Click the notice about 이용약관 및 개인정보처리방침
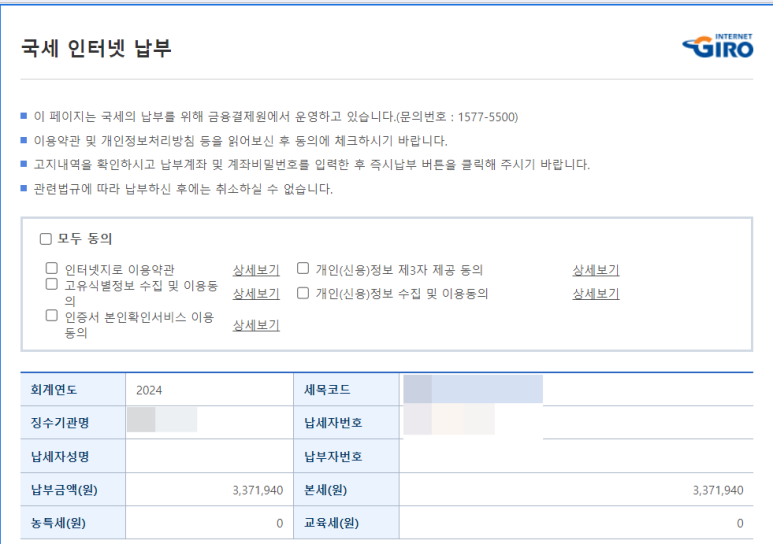Viewport: 773px width, 544px height. click(240, 141)
